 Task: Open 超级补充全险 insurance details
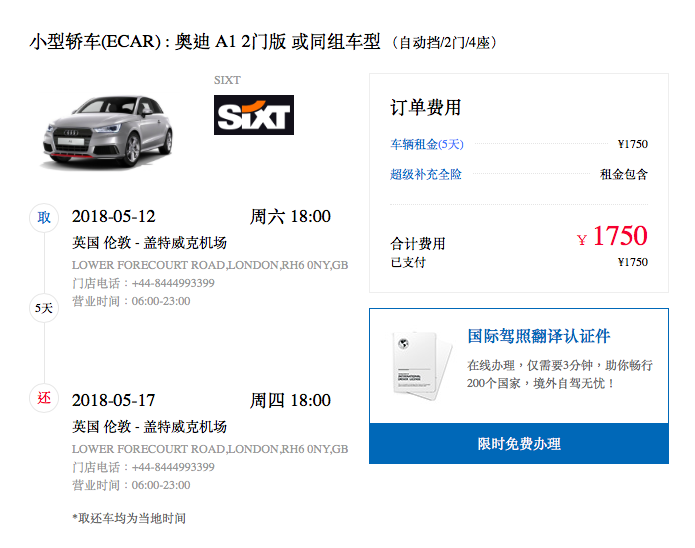pos(426,174)
